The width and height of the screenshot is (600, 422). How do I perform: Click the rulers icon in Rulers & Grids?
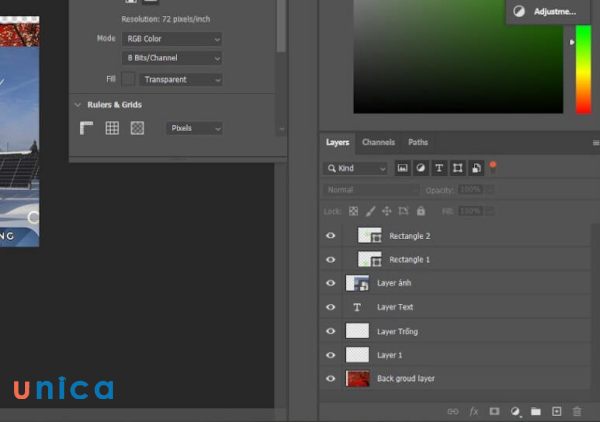[x=87, y=128]
